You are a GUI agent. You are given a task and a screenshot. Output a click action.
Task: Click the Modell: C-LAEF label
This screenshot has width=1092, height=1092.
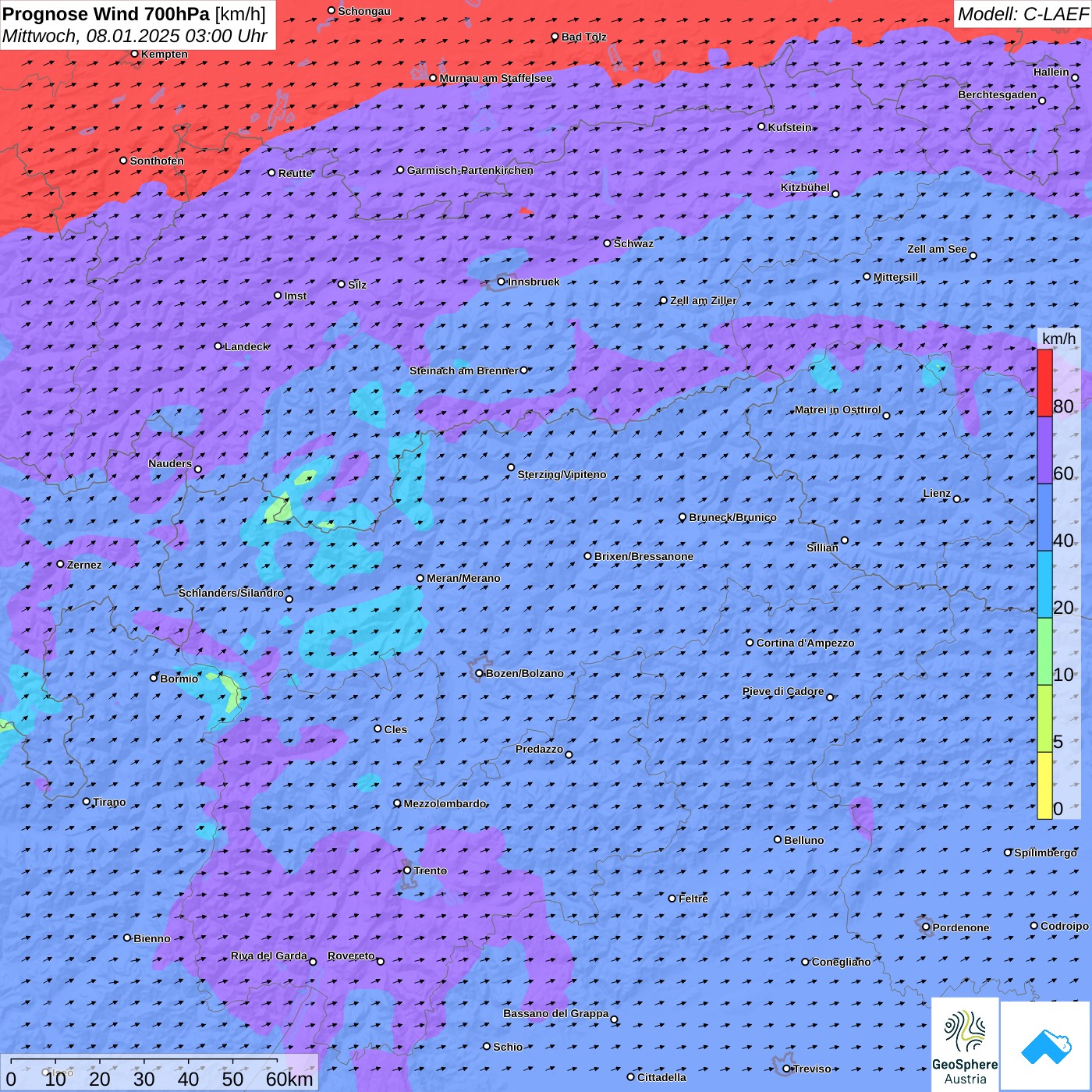coord(1023,14)
